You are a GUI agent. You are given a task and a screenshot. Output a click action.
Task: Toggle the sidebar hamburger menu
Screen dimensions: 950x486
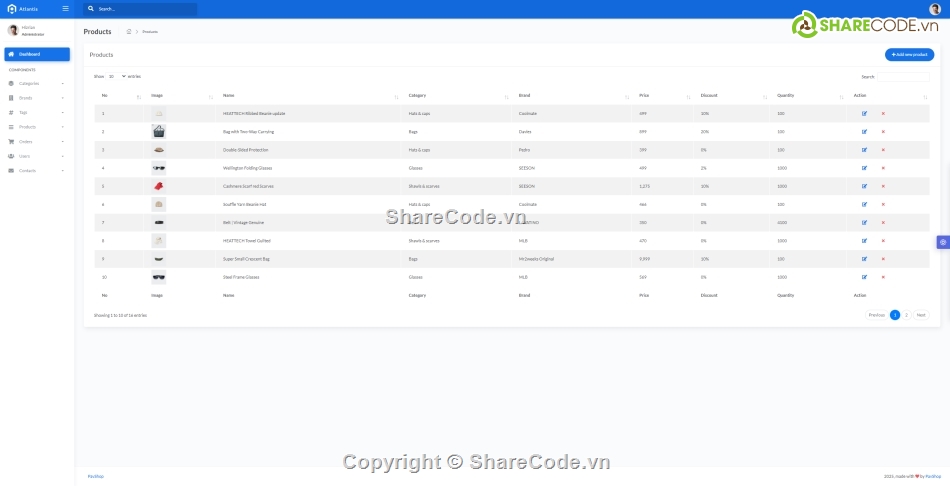pos(65,9)
